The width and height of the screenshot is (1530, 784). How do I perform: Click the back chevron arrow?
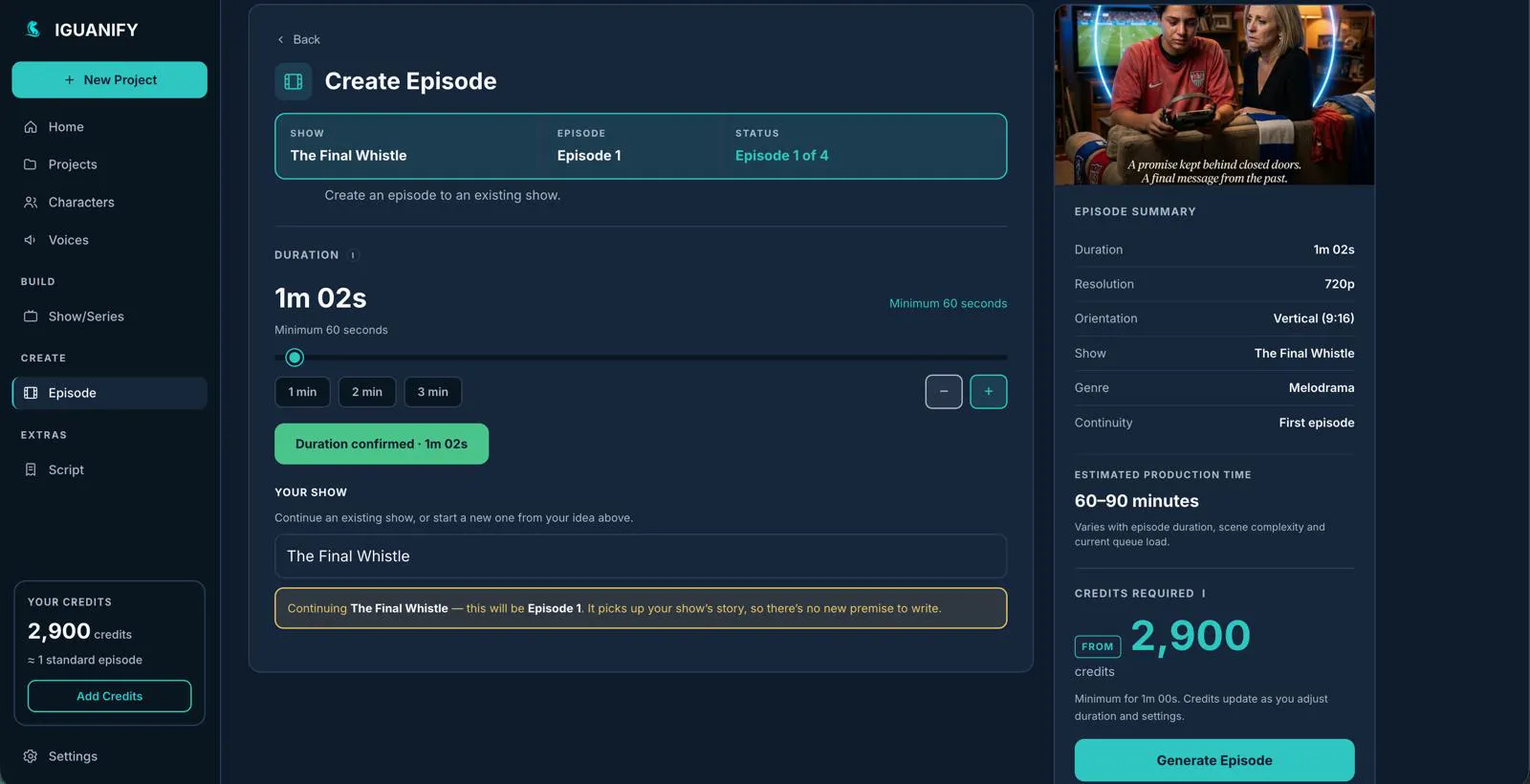click(x=280, y=39)
